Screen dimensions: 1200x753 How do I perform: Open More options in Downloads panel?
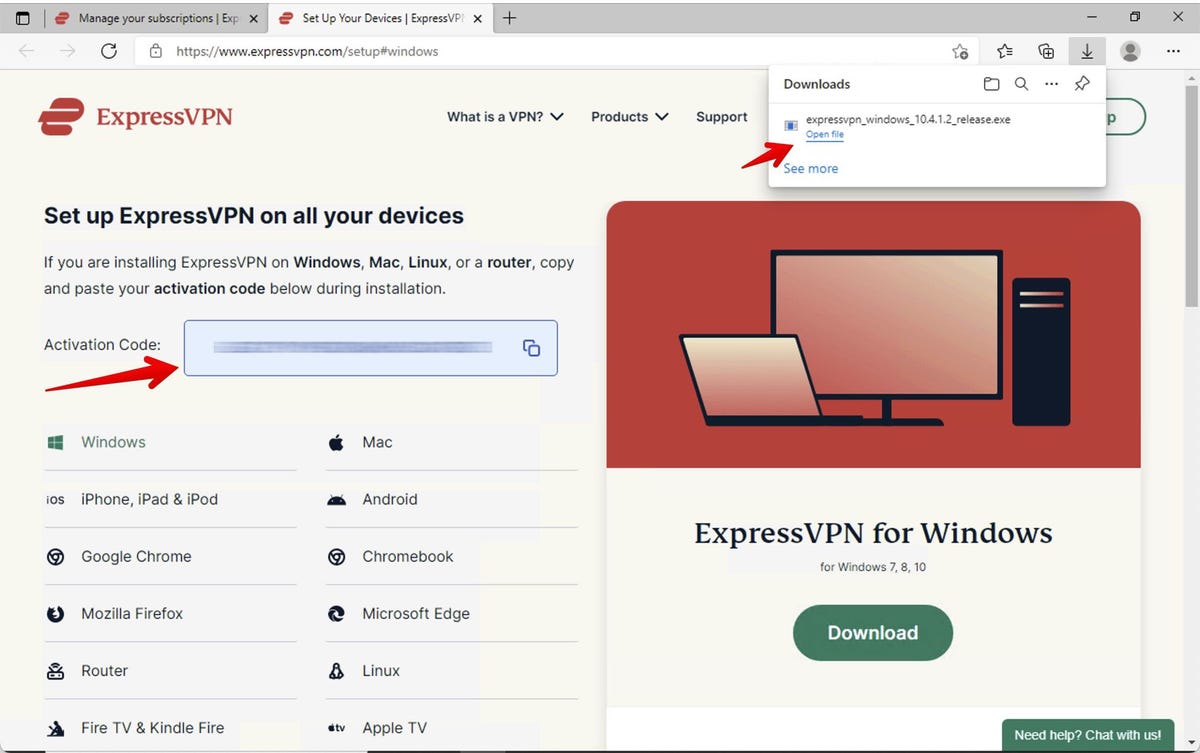[1051, 84]
